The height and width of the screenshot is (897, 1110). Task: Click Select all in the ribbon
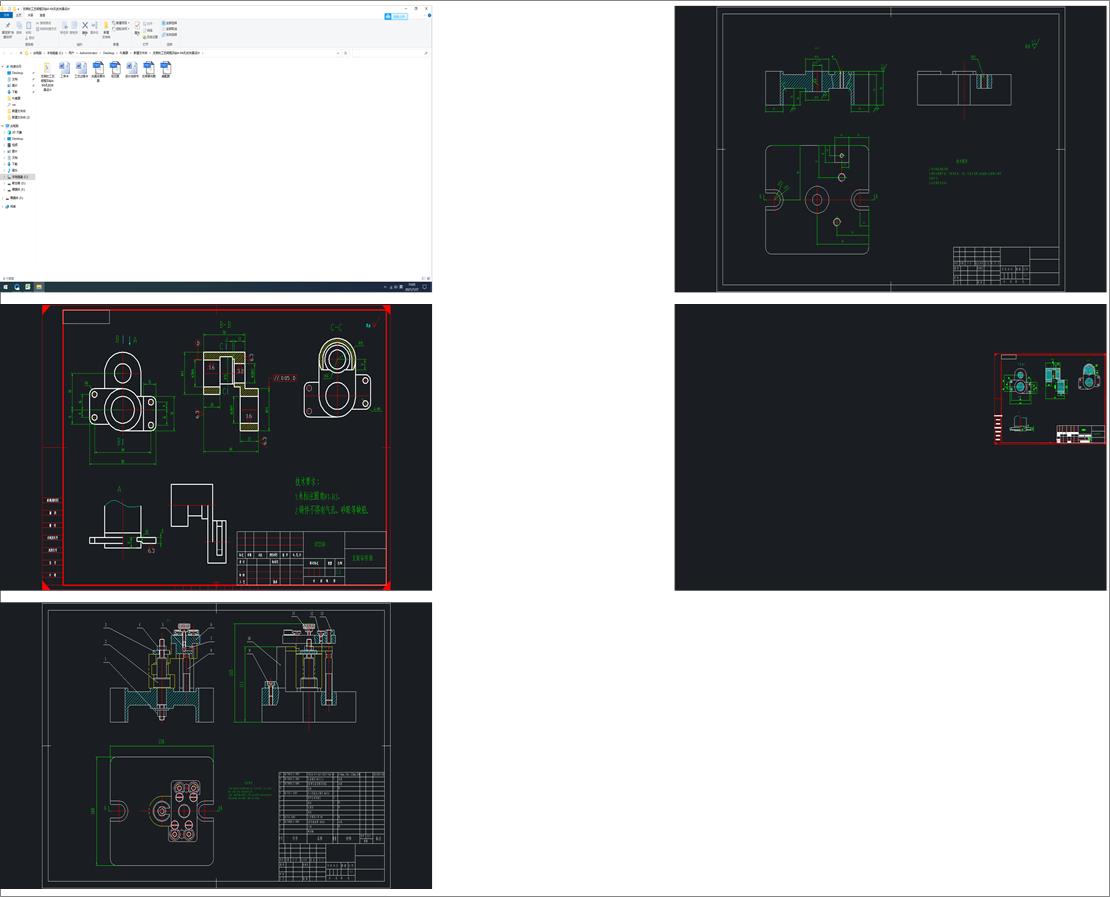tap(171, 22)
